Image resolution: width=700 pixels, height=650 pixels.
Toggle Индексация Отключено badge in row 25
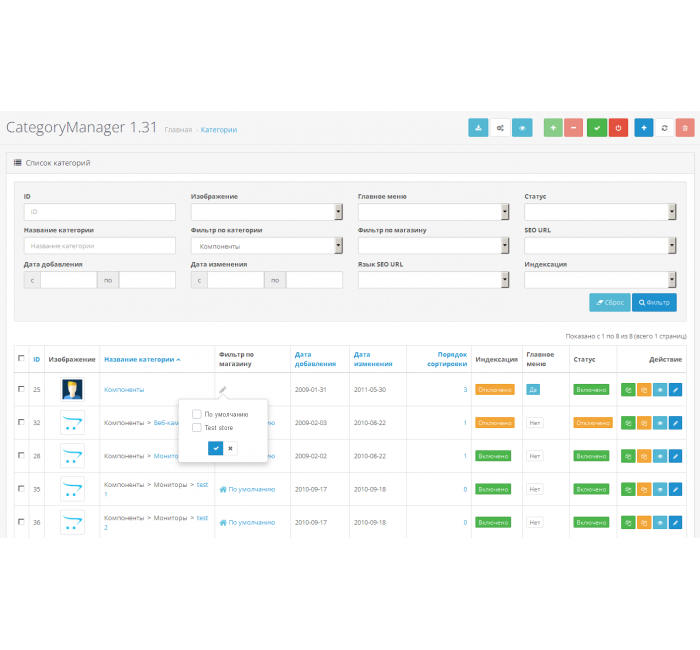pos(495,390)
